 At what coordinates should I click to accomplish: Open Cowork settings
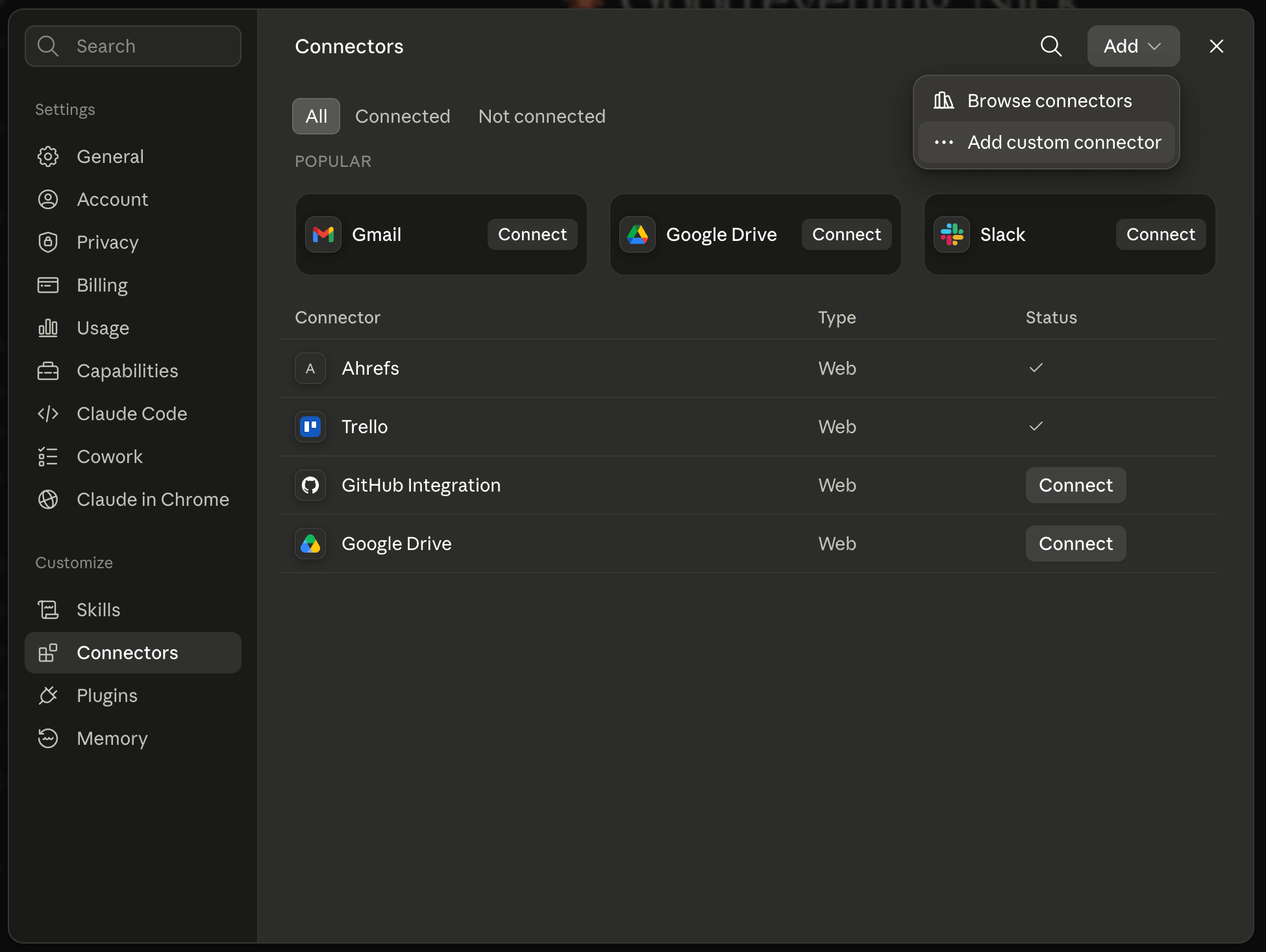tap(133, 457)
